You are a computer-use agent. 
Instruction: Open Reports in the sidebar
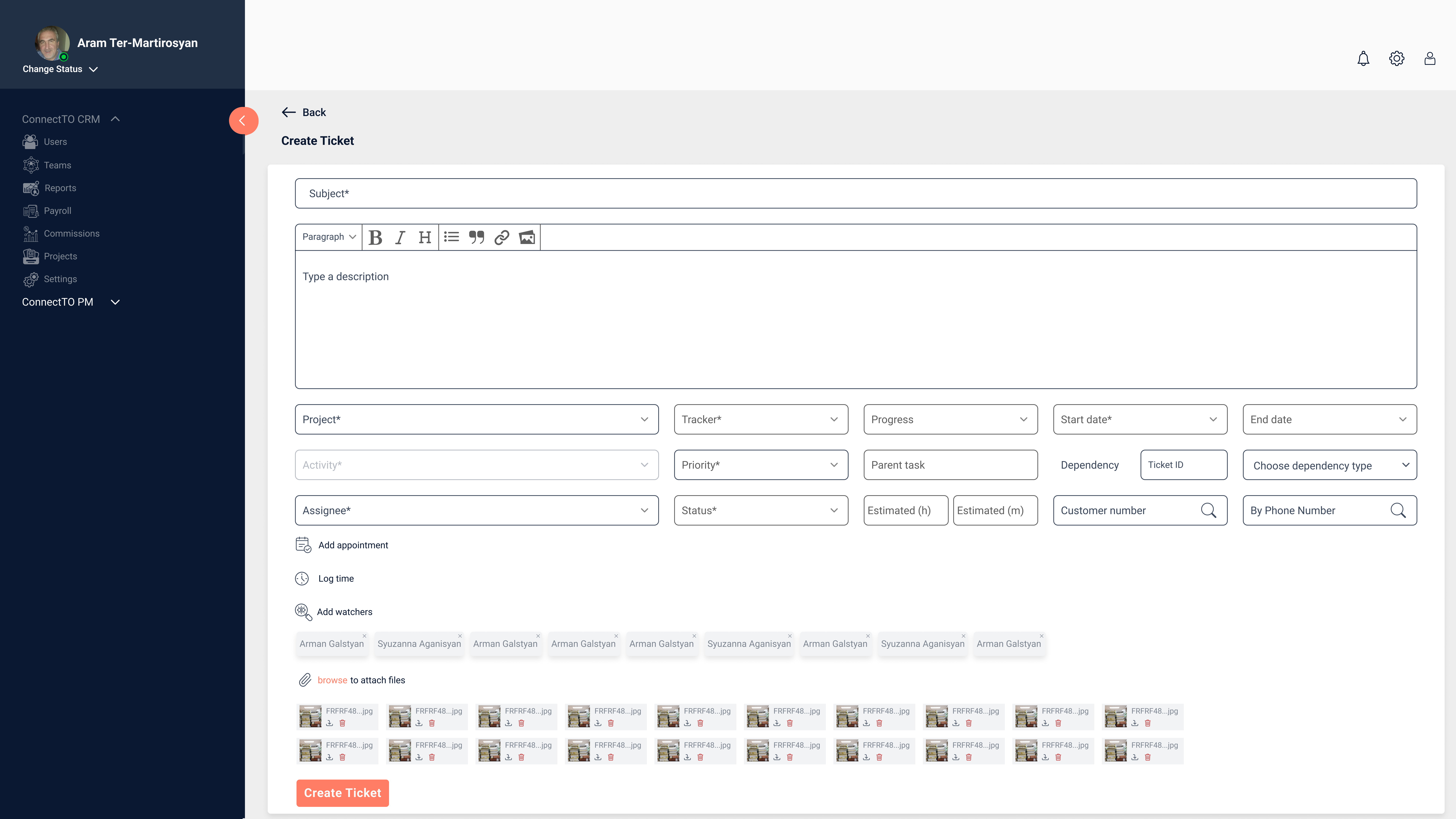click(x=50, y=188)
